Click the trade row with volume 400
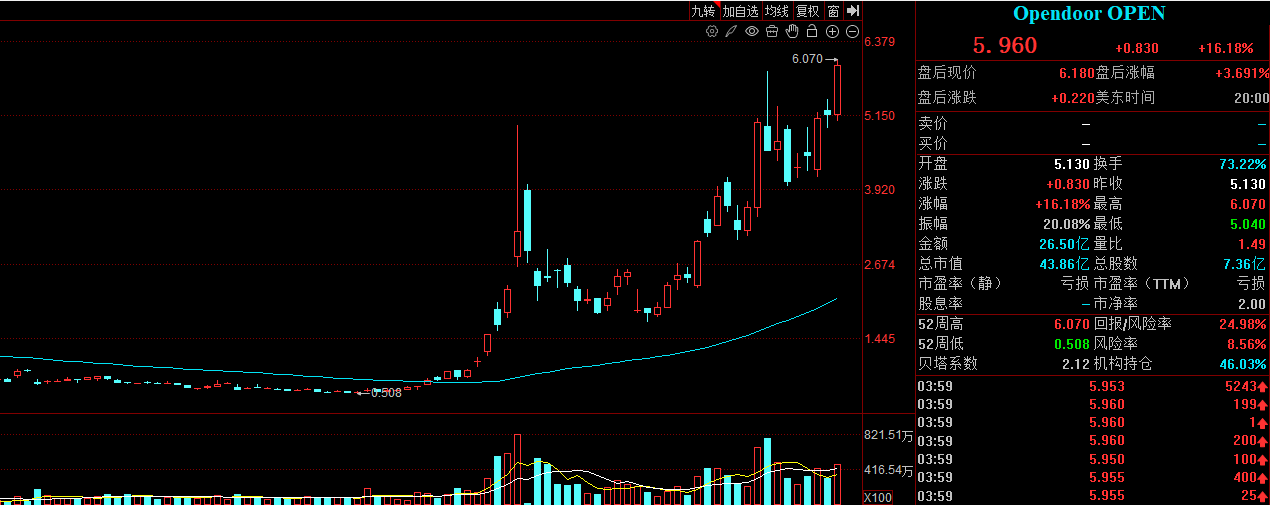The image size is (1270, 505). tap(1092, 478)
